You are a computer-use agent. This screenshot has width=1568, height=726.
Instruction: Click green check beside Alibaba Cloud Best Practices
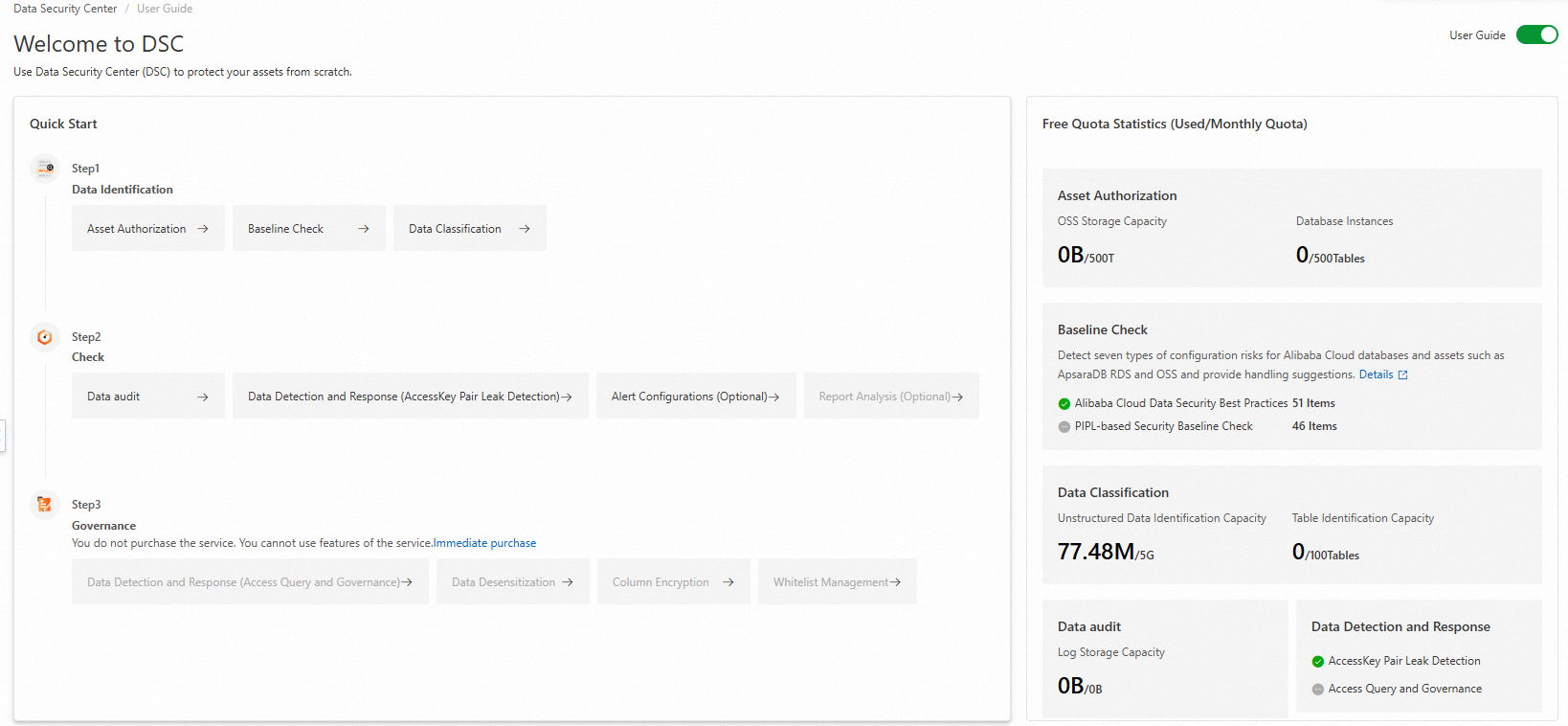pyautogui.click(x=1064, y=404)
